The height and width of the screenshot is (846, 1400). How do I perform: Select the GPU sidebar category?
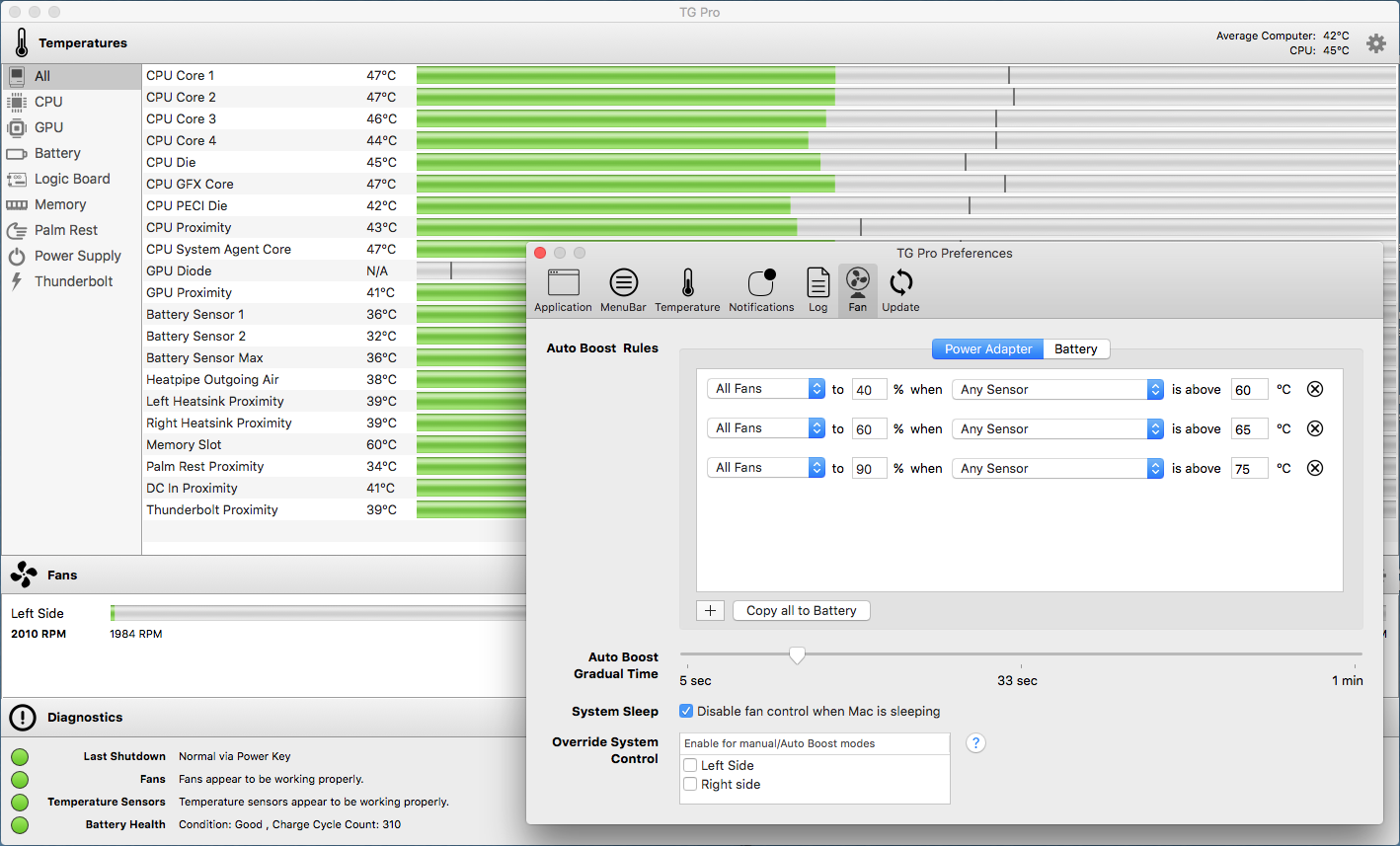point(71,127)
